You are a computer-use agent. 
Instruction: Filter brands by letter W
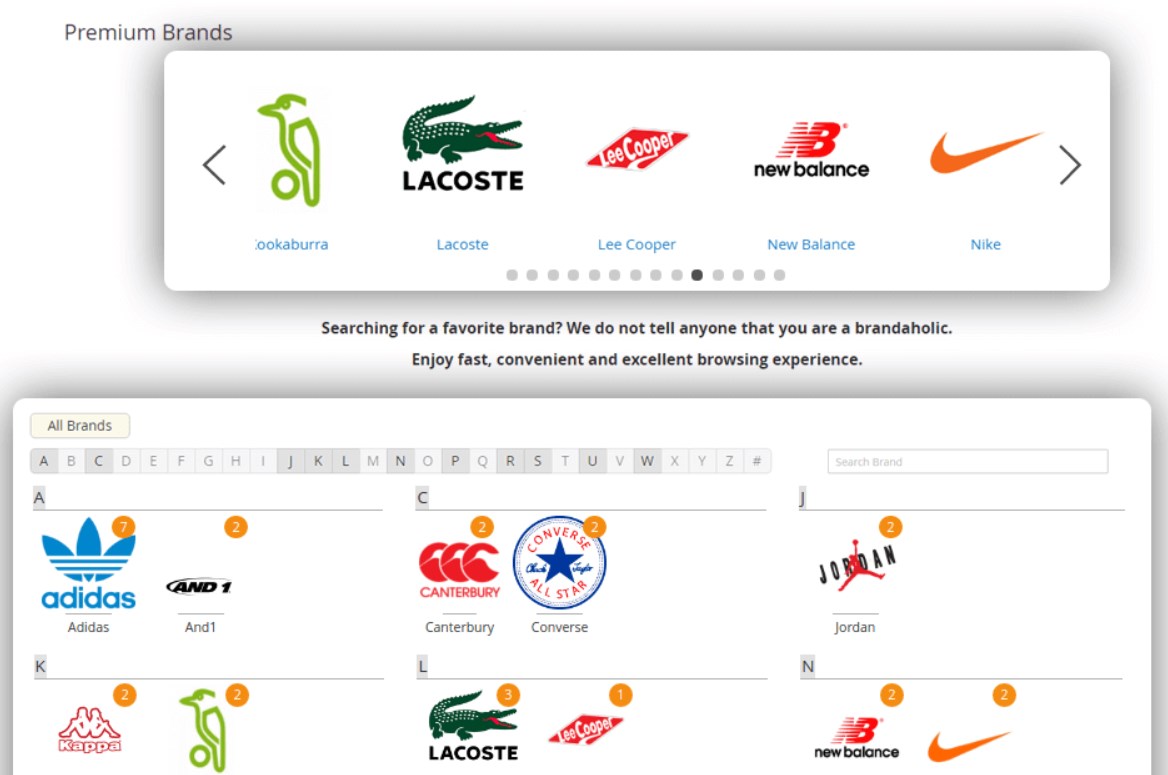point(647,461)
